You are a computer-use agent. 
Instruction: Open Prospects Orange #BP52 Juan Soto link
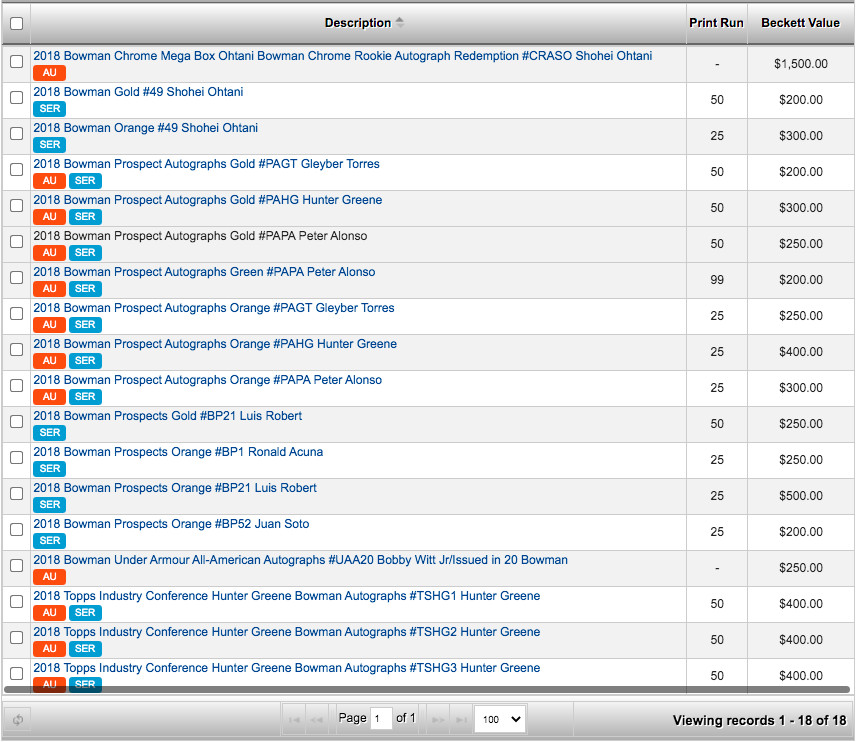171,524
